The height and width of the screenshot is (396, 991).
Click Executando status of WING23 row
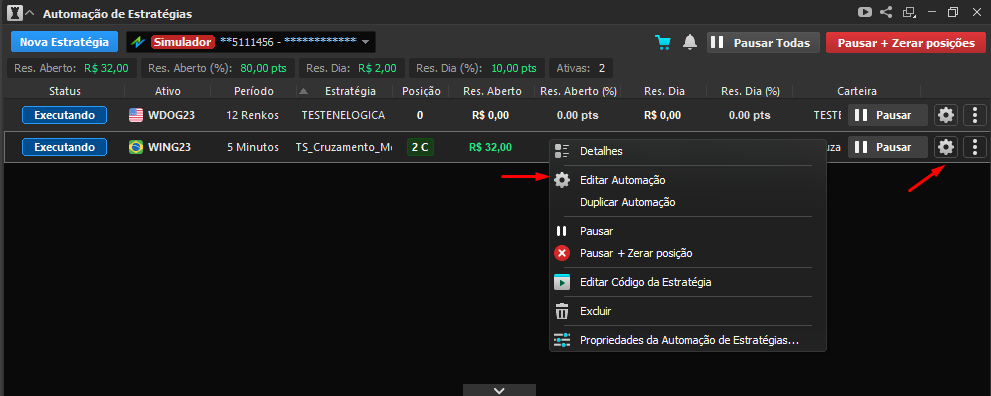click(x=64, y=147)
